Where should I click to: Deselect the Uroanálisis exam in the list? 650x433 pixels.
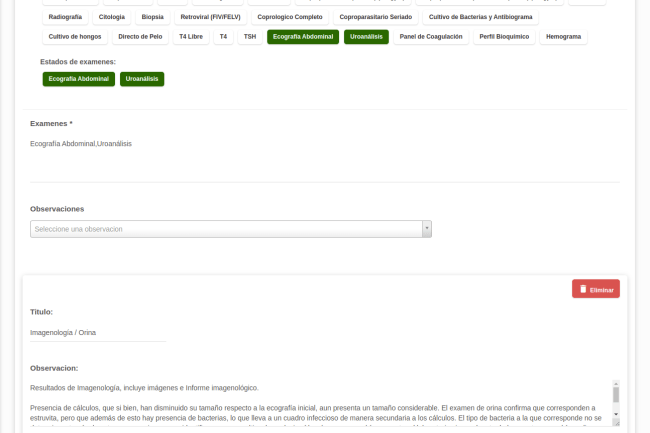coord(366,37)
